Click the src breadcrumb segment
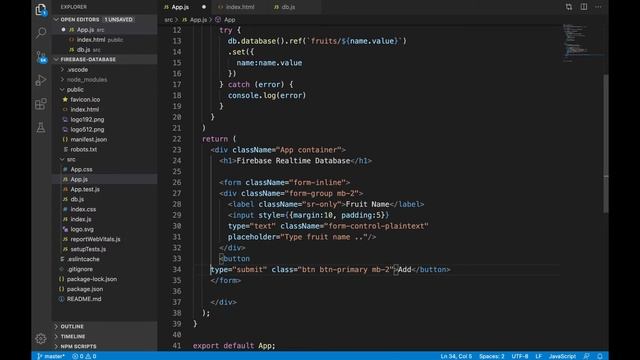Viewport: 640px width, 360px height. (x=168, y=20)
